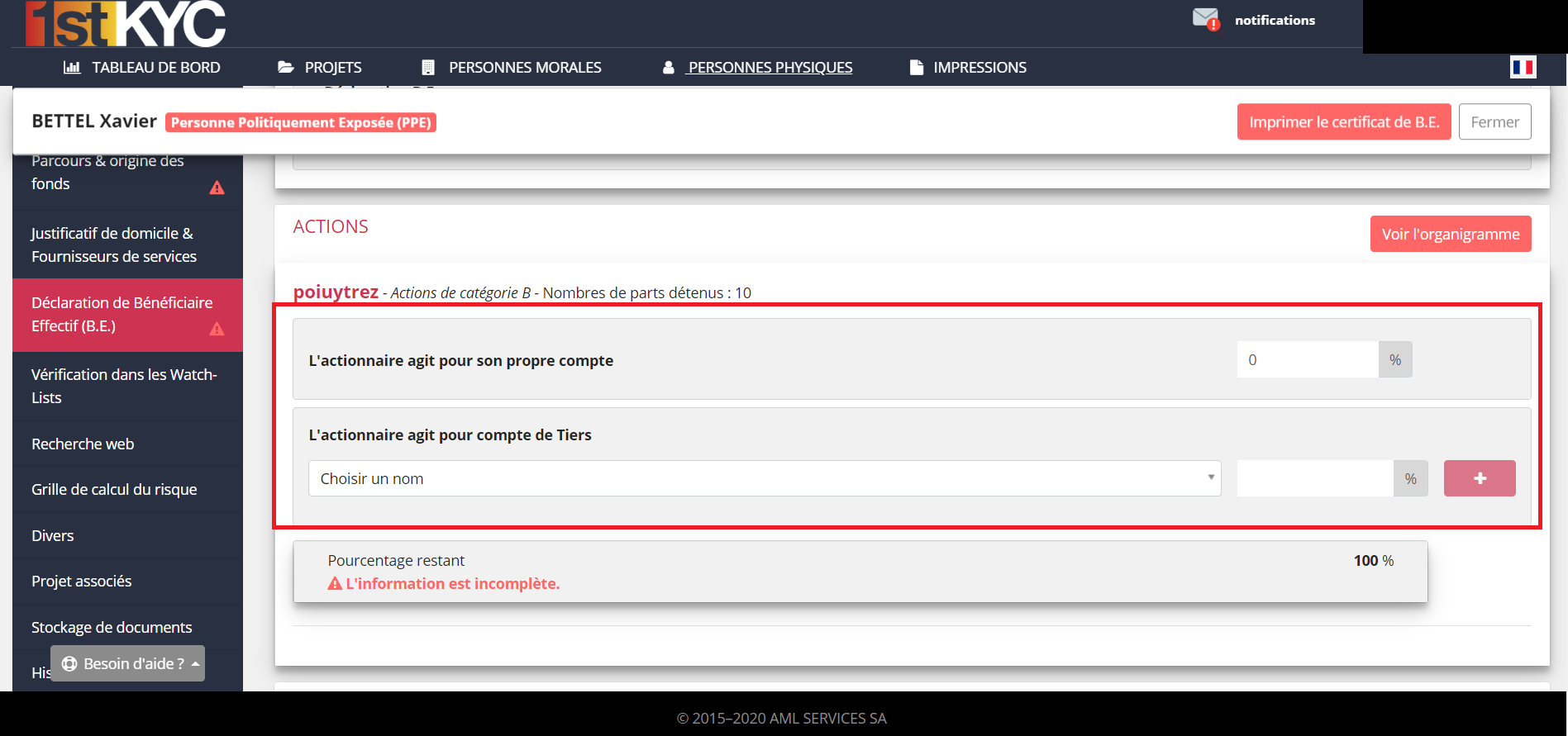The image size is (1568, 736).
Task: Click notifications label in header
Action: pyautogui.click(x=1275, y=20)
